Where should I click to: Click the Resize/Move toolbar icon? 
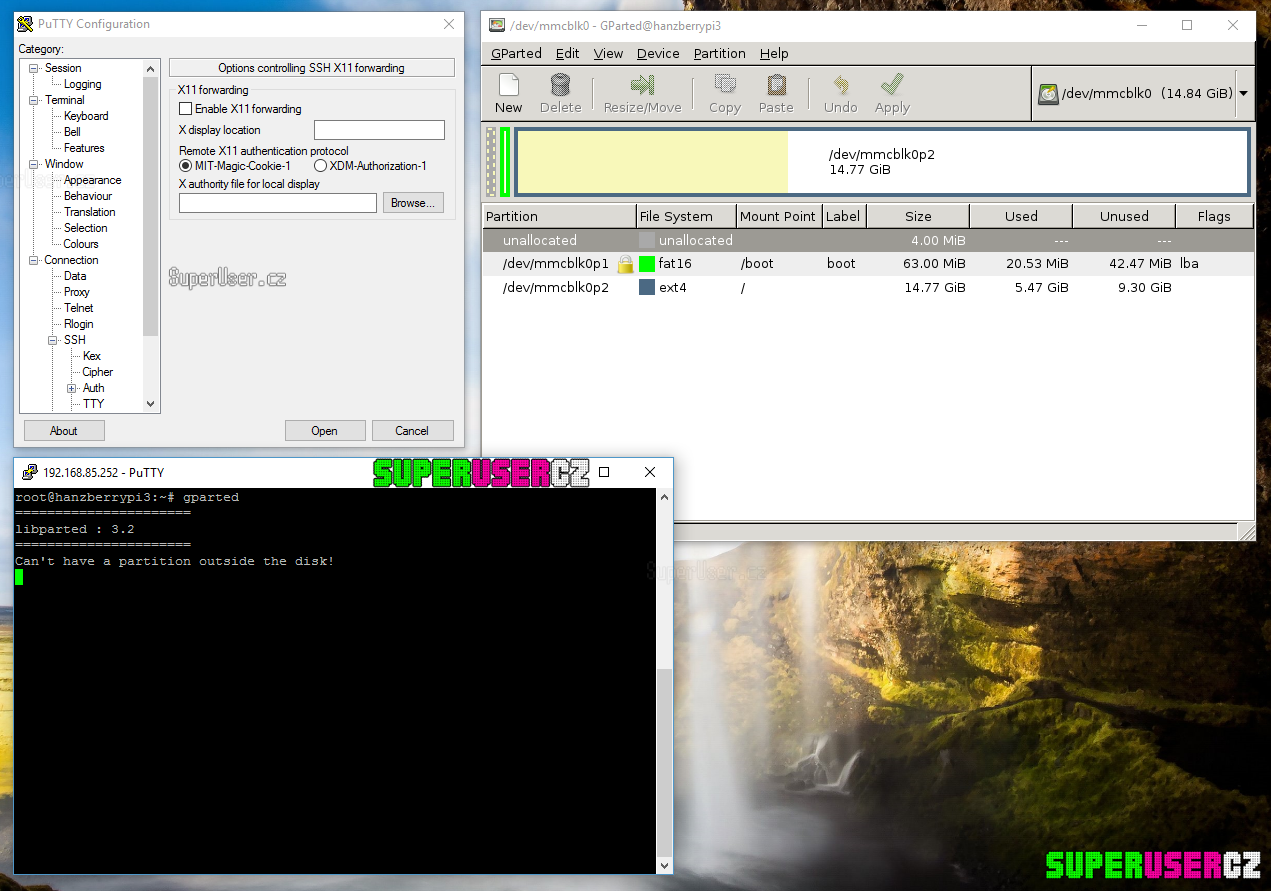[642, 85]
